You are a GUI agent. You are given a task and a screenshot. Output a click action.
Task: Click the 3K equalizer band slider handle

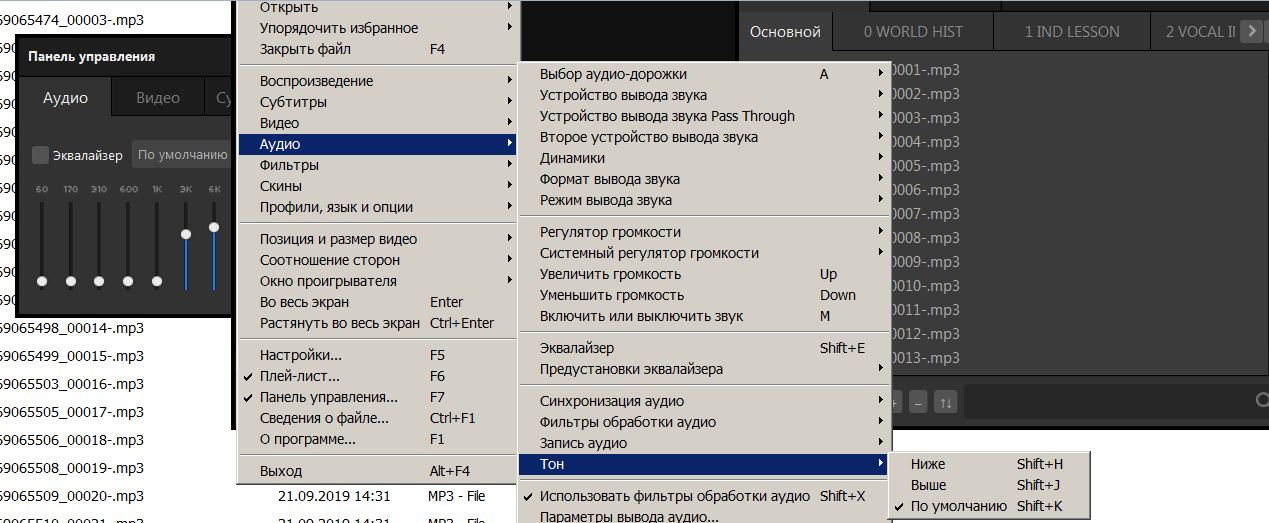(186, 234)
